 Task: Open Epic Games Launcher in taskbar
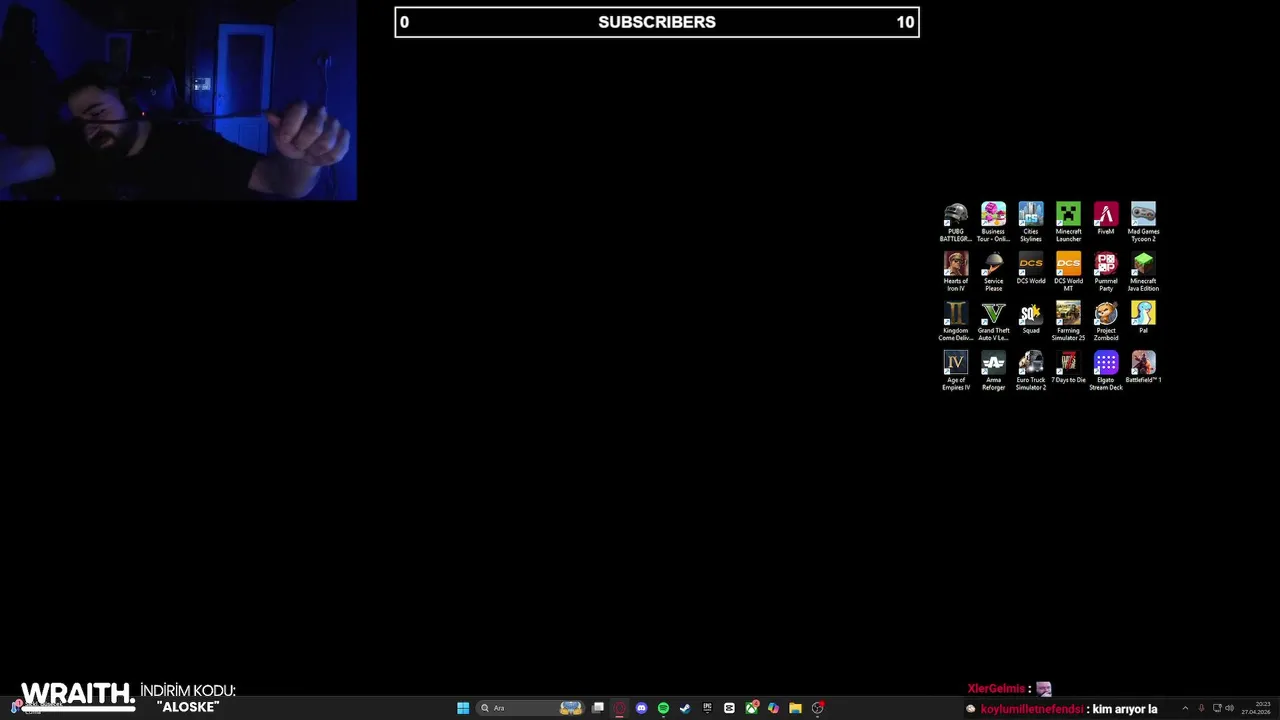tap(707, 708)
